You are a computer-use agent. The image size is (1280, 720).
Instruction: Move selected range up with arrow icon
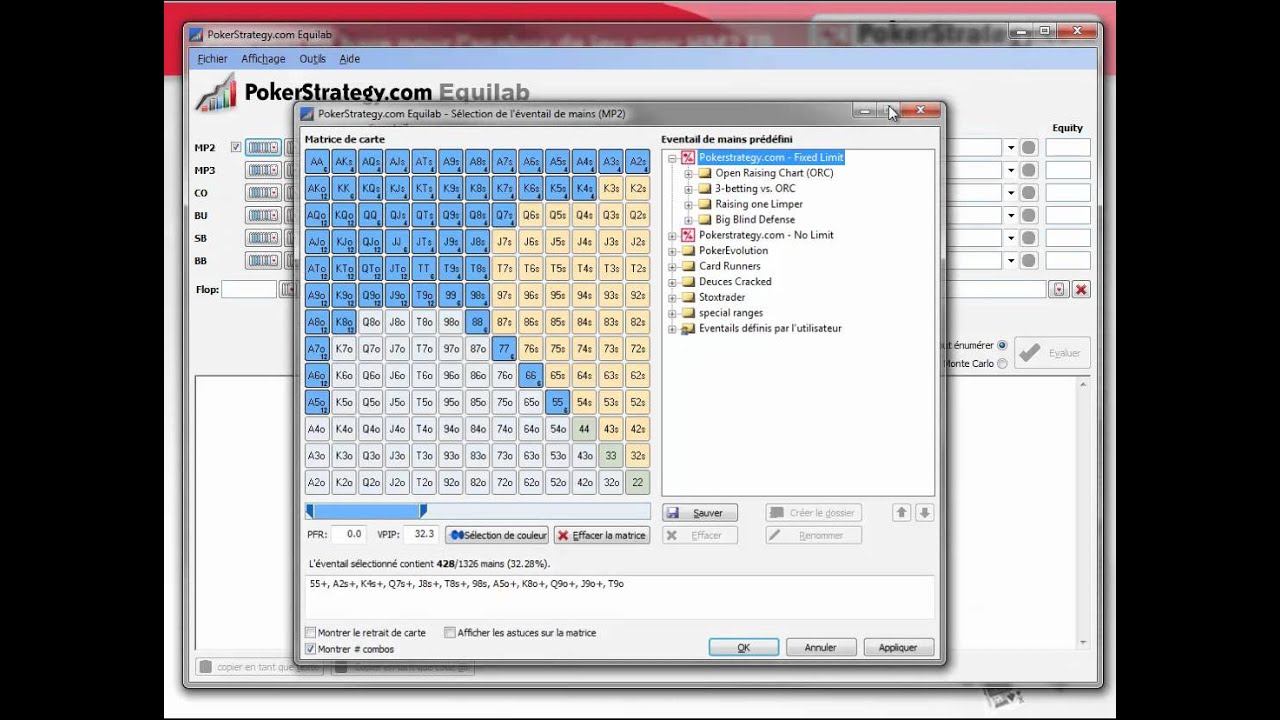click(x=901, y=512)
